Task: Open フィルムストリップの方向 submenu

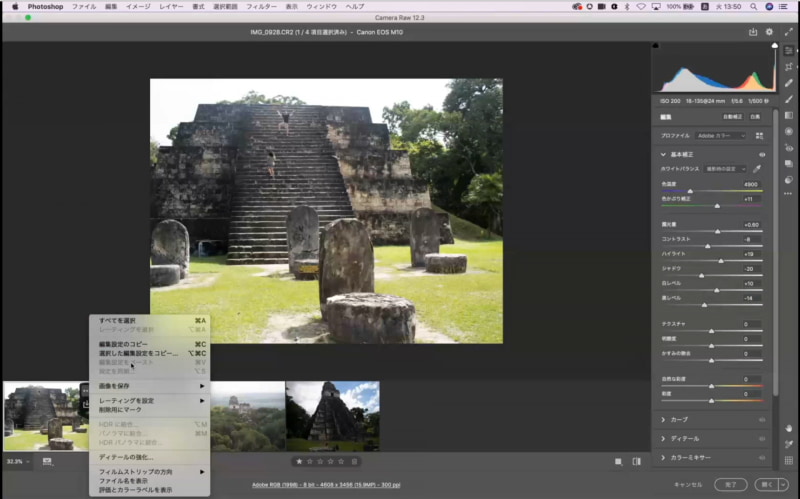Action: [149, 472]
